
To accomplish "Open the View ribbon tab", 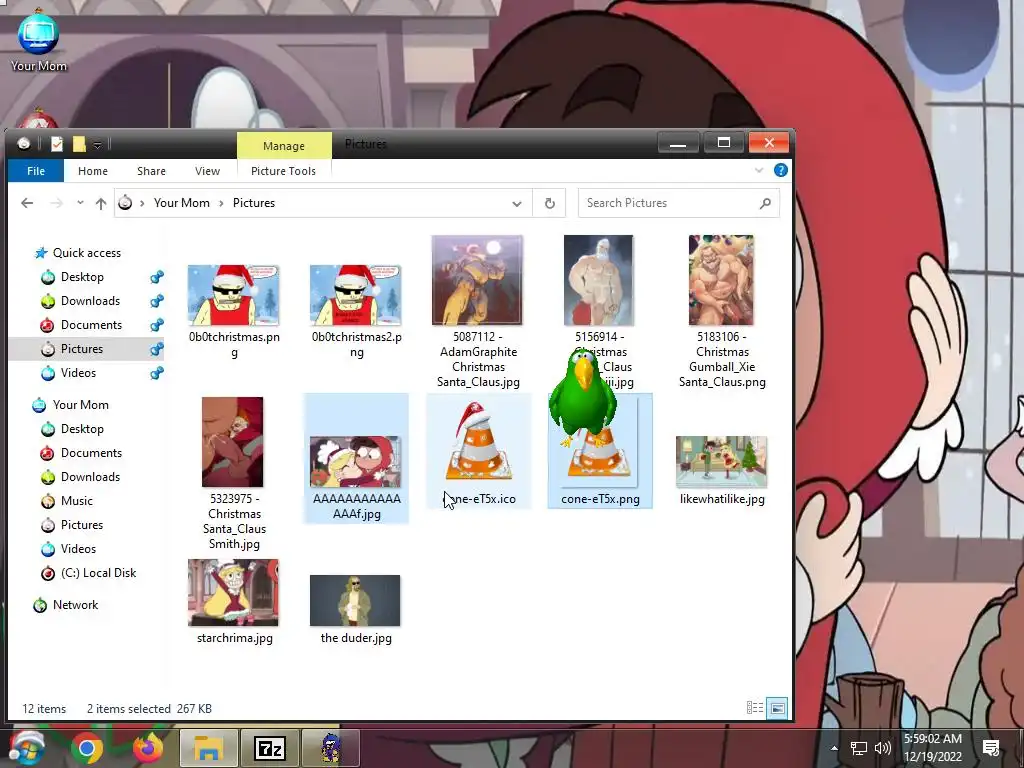I will tap(207, 171).
